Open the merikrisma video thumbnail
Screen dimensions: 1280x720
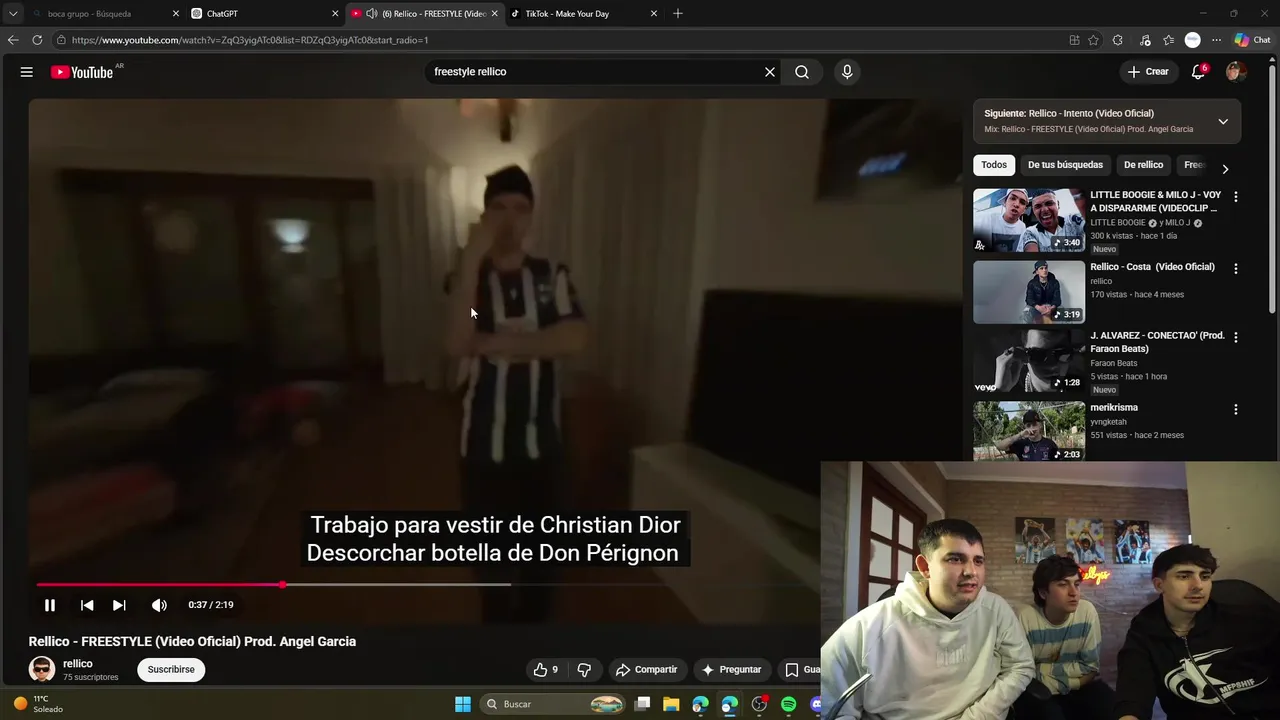[x=1029, y=431]
